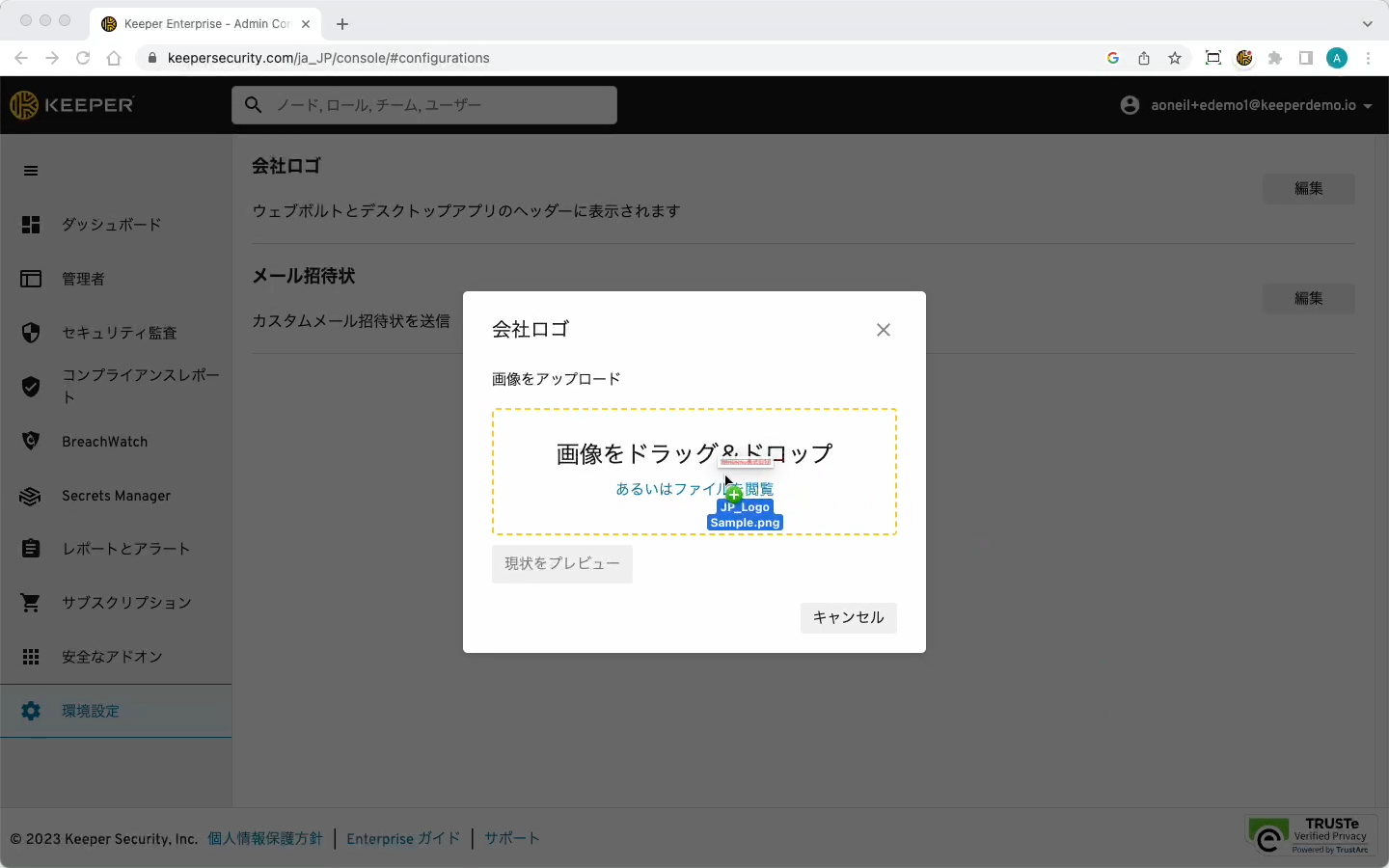The width and height of the screenshot is (1389, 868).
Task: Open the Chrome tab list chevron
Action: (x=1367, y=24)
